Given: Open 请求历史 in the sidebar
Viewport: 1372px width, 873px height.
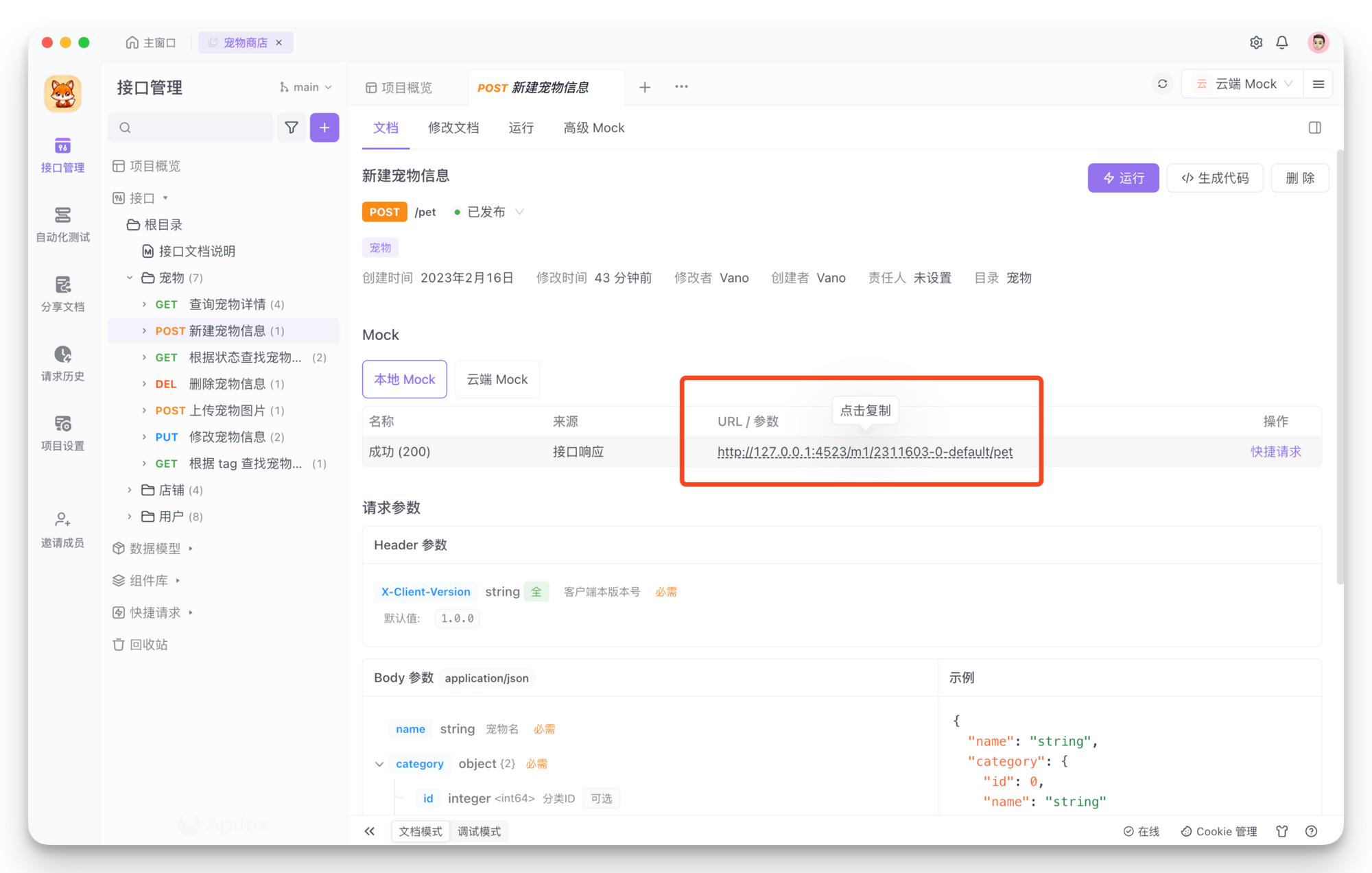Looking at the screenshot, I should coord(62,363).
